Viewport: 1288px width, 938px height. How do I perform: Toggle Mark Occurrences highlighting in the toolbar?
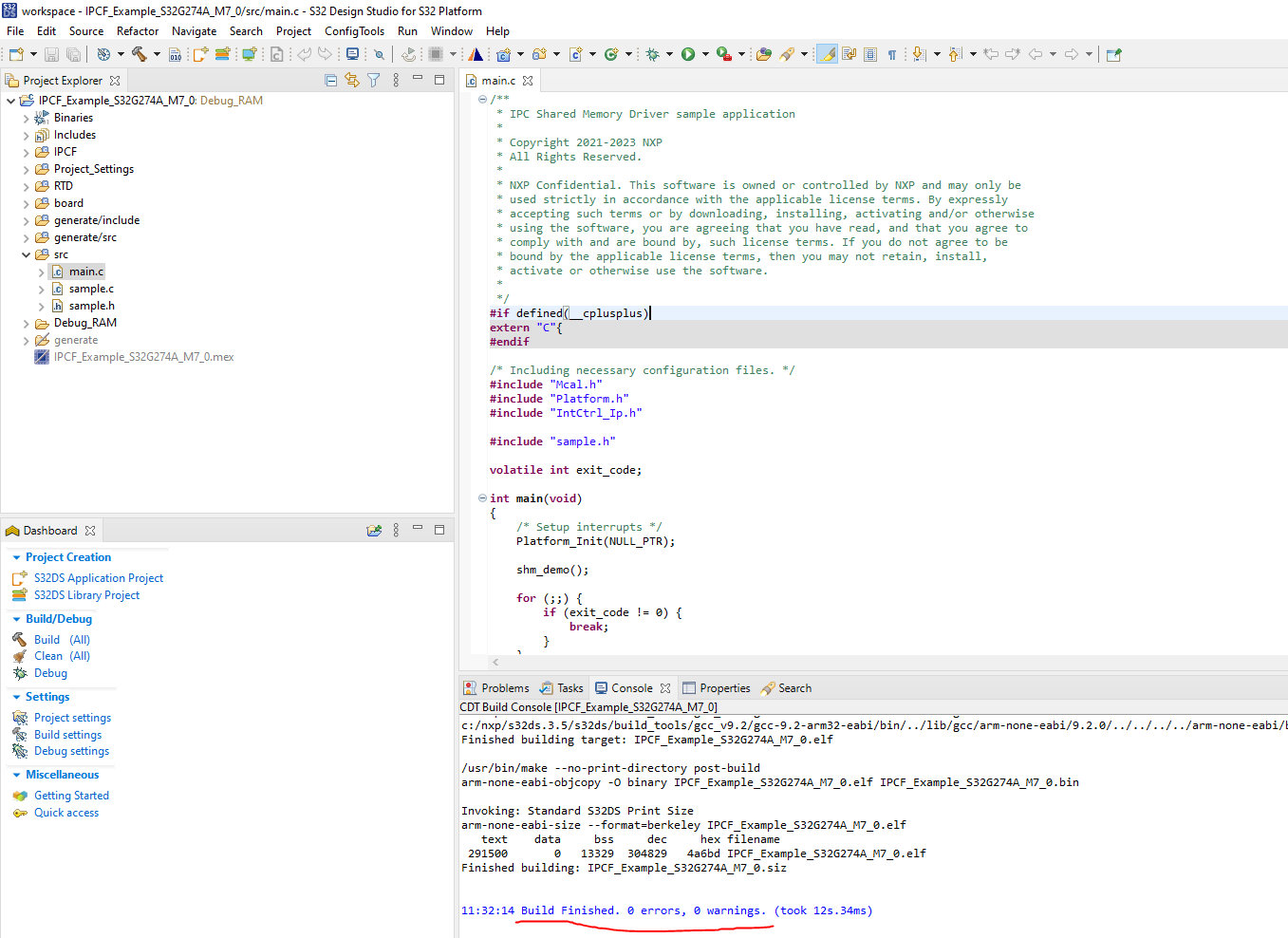pos(828,54)
